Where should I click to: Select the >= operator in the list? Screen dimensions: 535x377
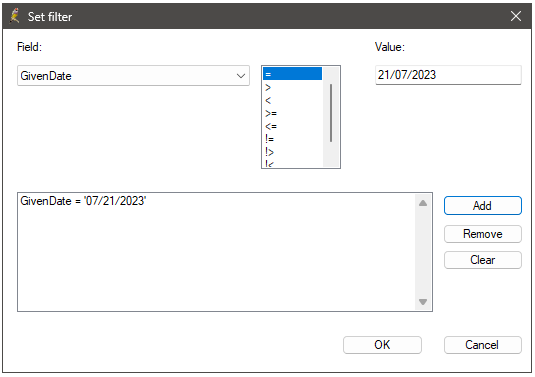point(292,113)
